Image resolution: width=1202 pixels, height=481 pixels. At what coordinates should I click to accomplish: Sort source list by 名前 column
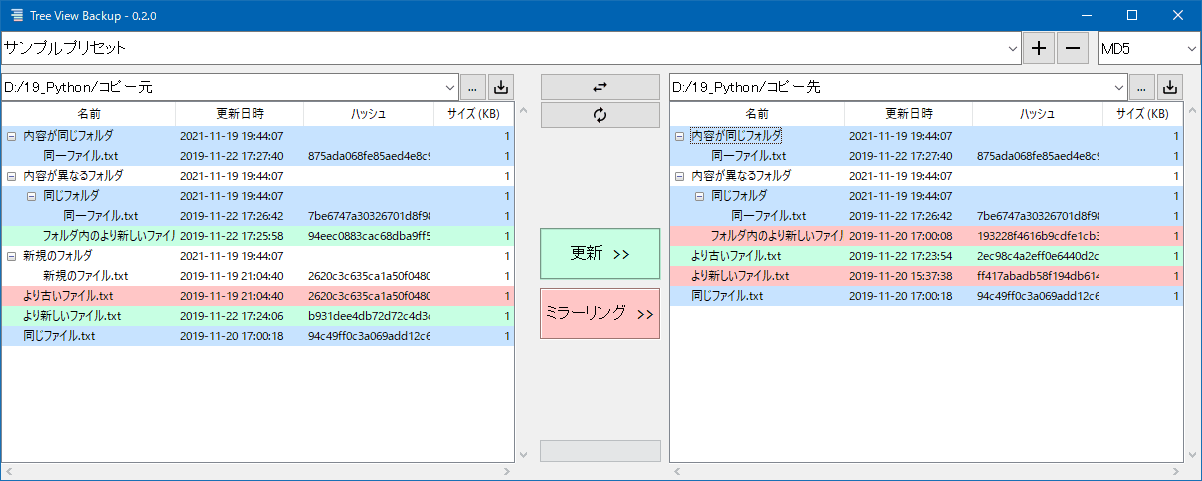coord(89,113)
